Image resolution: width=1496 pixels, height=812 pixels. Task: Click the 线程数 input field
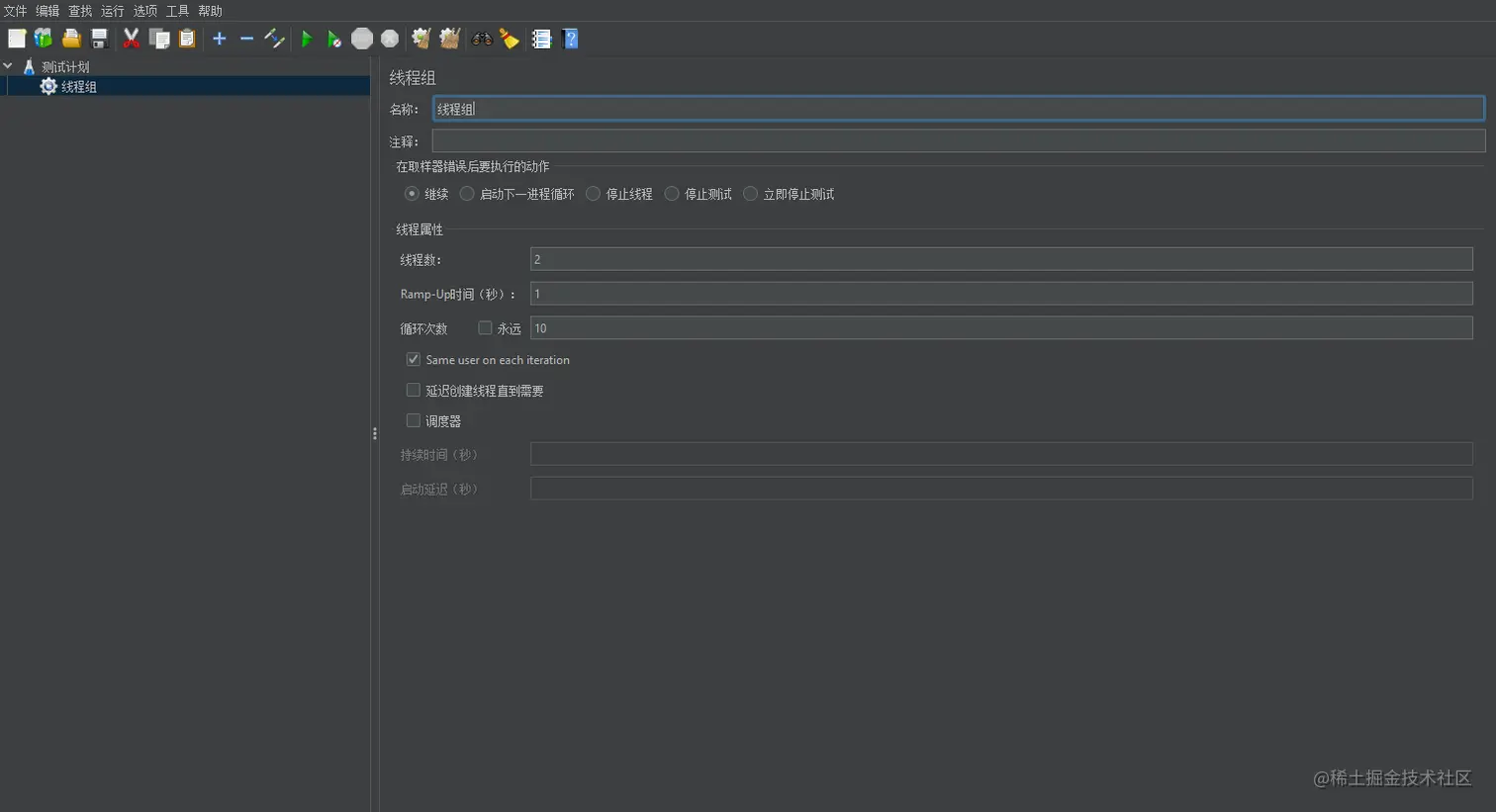pyautogui.click(x=1001, y=259)
